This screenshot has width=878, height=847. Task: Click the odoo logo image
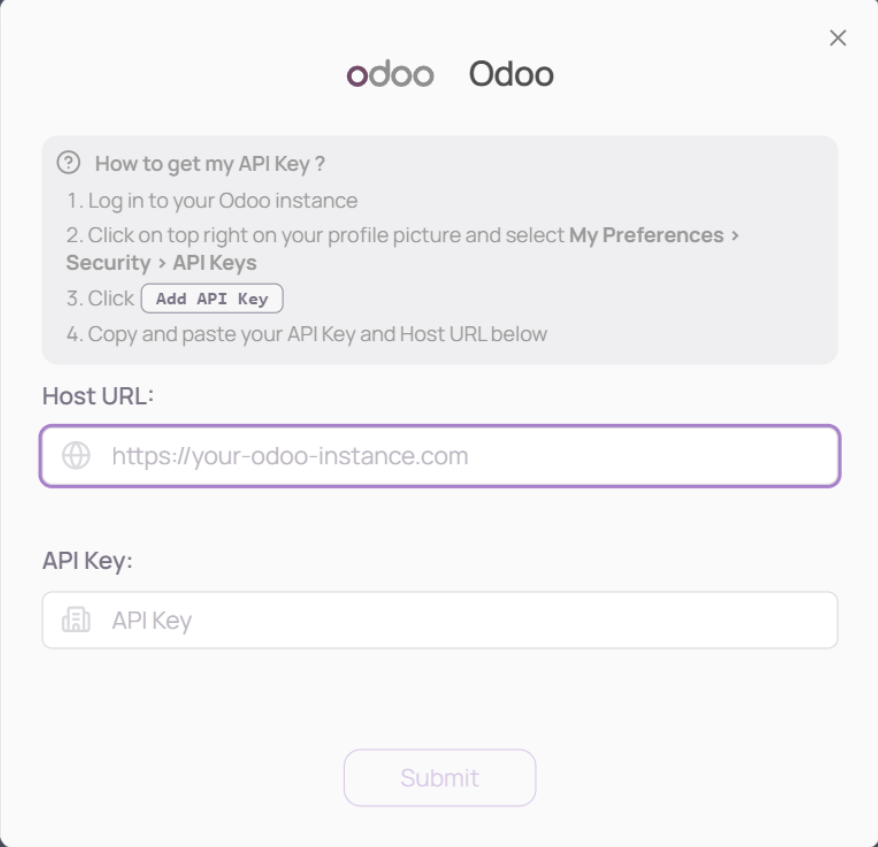(390, 75)
